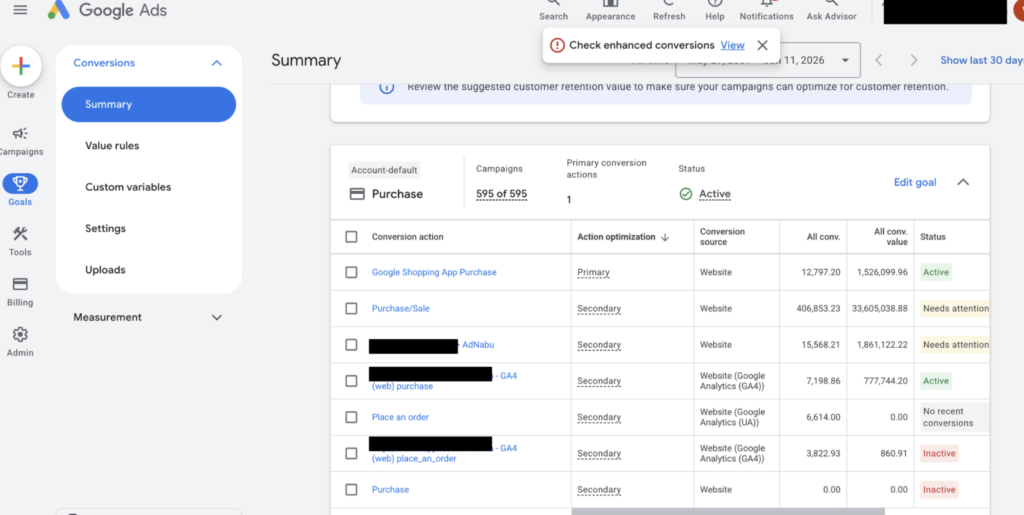This screenshot has height=515, width=1024.
Task: Click the 595 of 595 campaigns link
Action: (502, 194)
